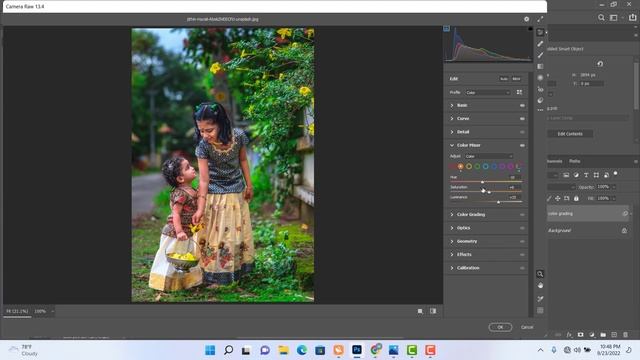Viewport: 640px width, 360px height.
Task: Select the Red Eye removal tool
Action: click(x=540, y=89)
